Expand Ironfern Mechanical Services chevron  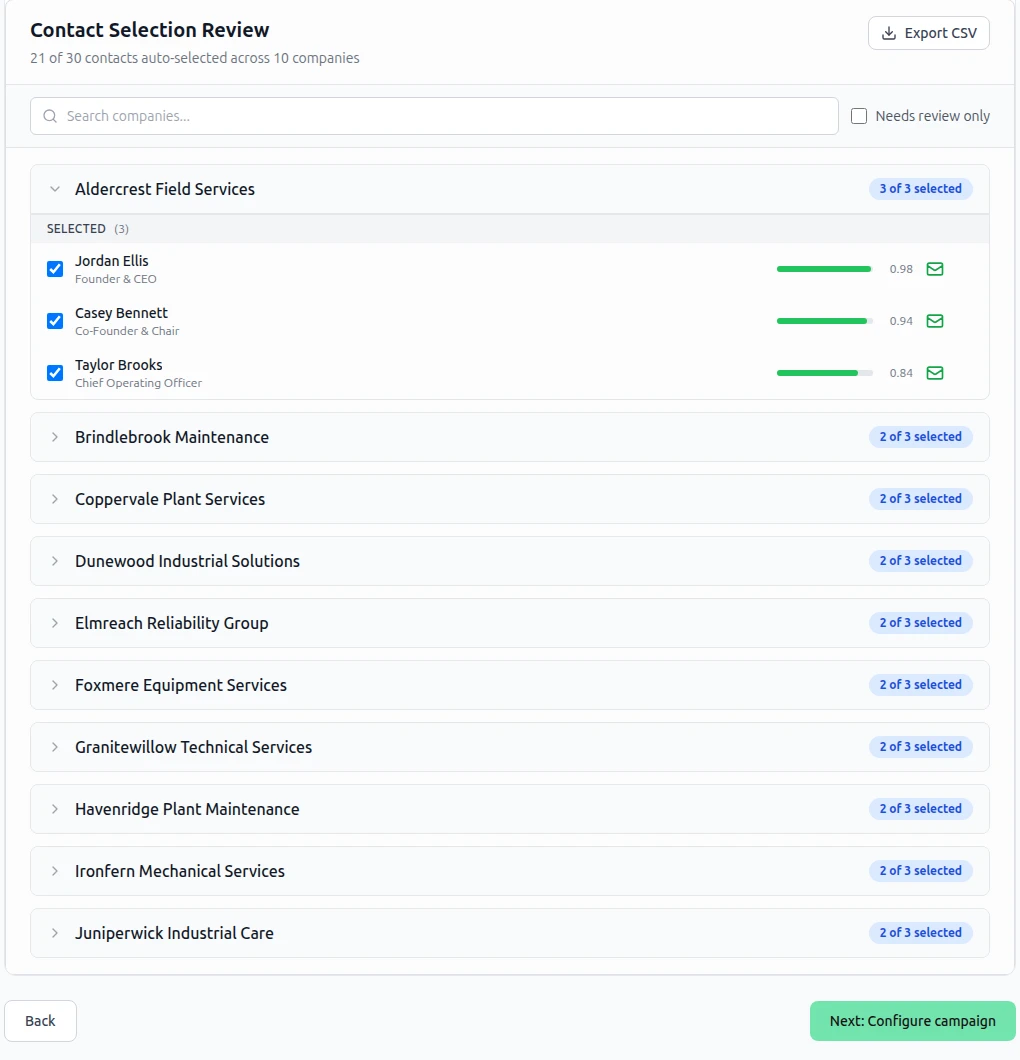click(x=55, y=871)
